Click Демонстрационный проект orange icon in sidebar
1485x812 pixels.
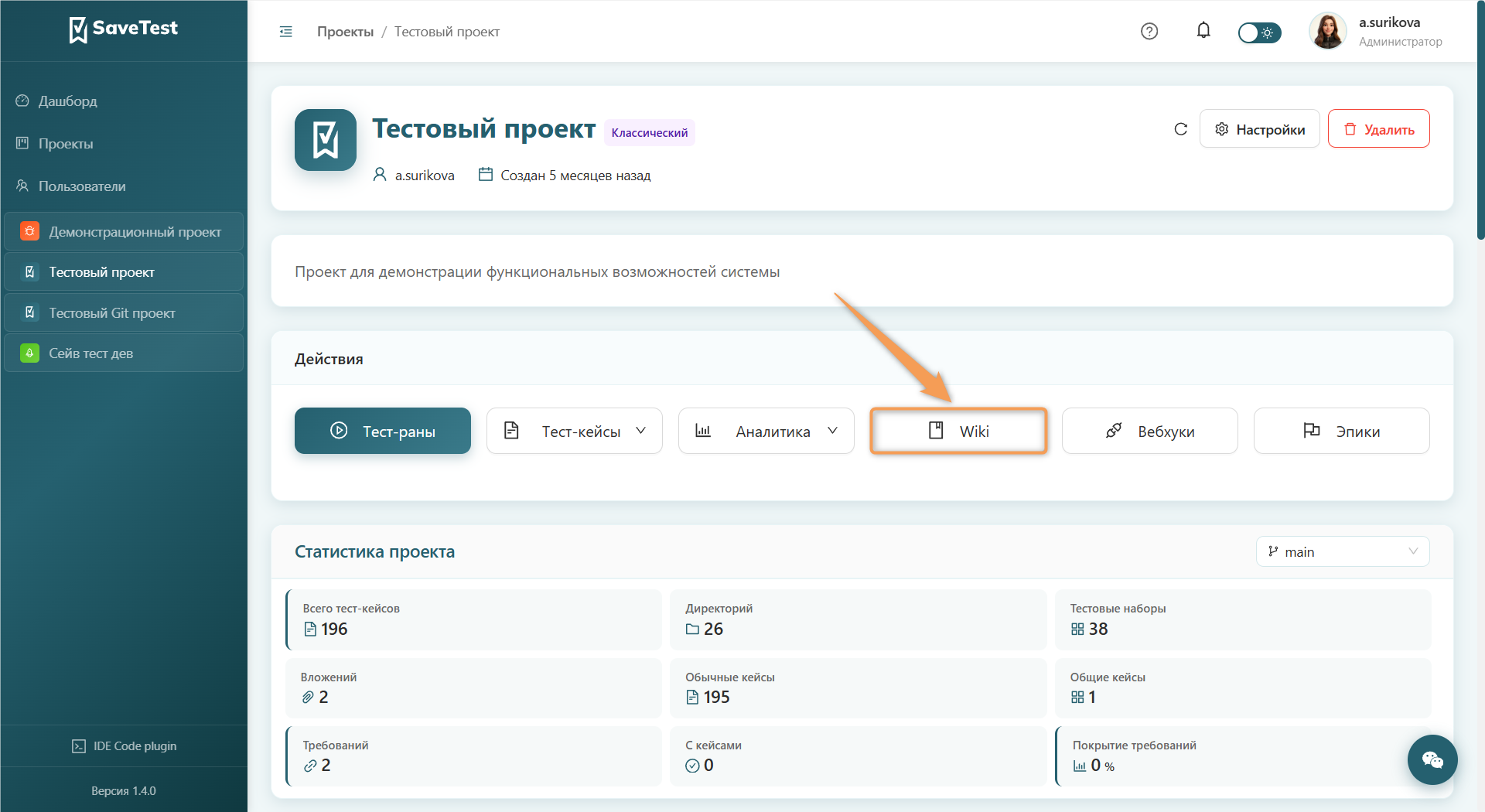[x=29, y=231]
